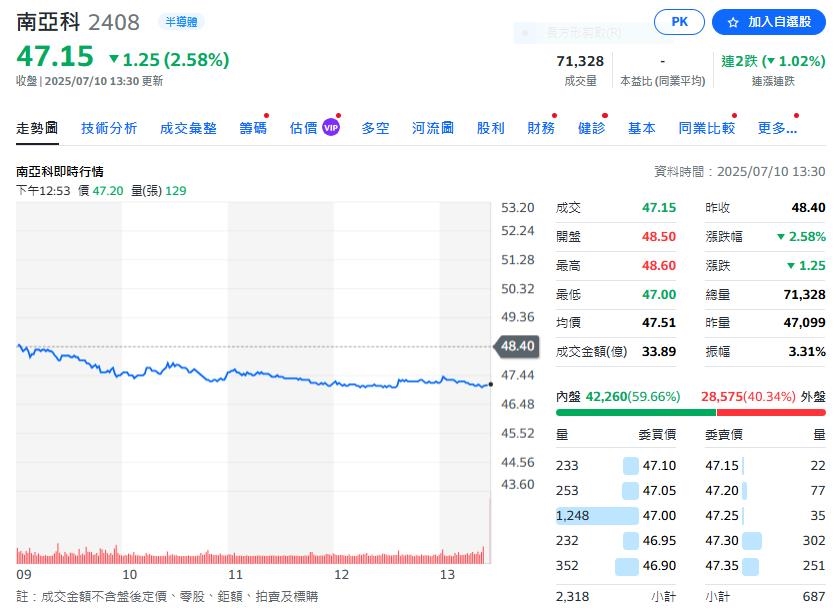Viewport: 838px width, 616px height.
Task: Open the 財務 financials section
Action: pyautogui.click(x=541, y=127)
